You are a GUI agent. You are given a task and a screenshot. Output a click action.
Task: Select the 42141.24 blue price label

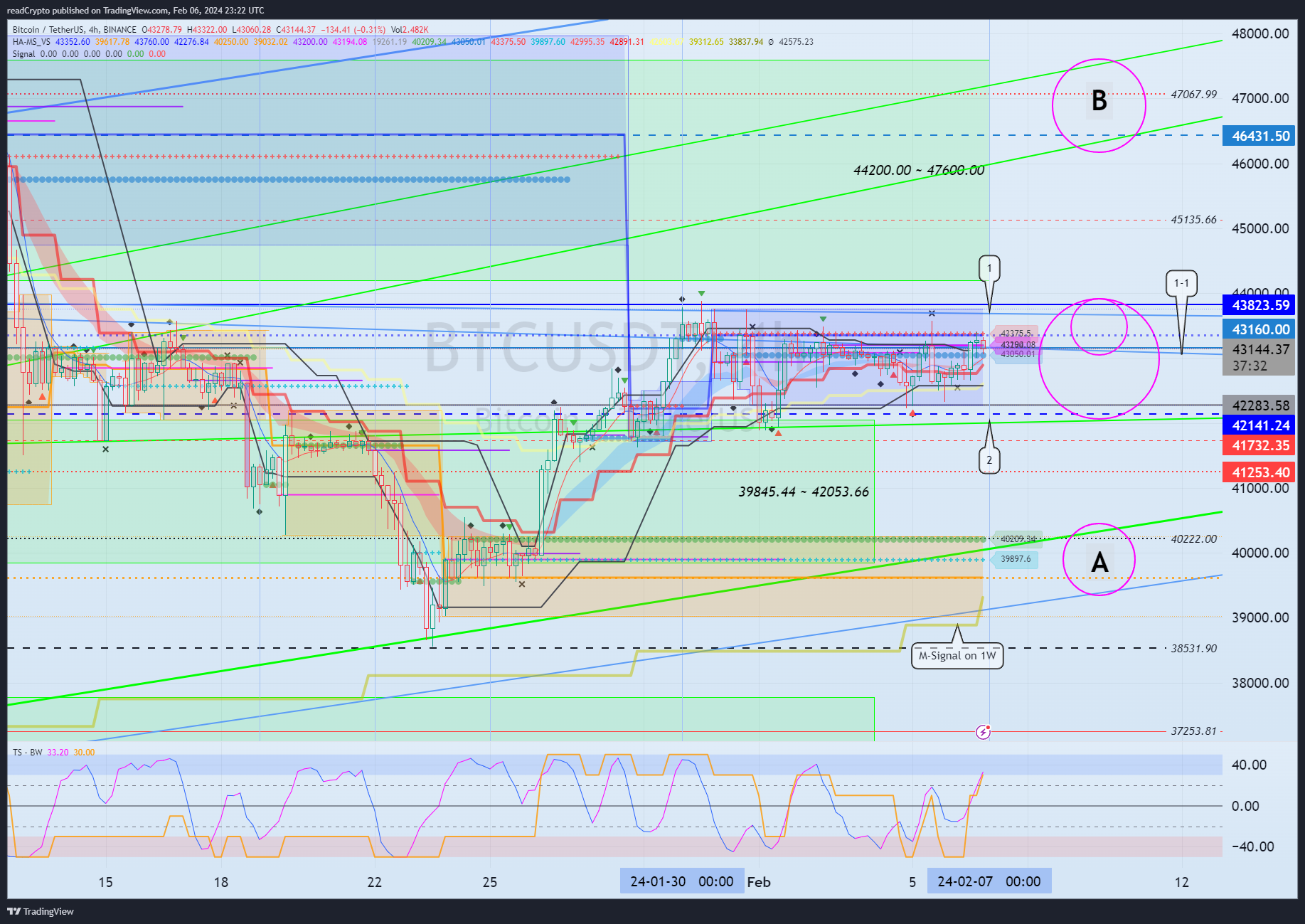point(1259,425)
